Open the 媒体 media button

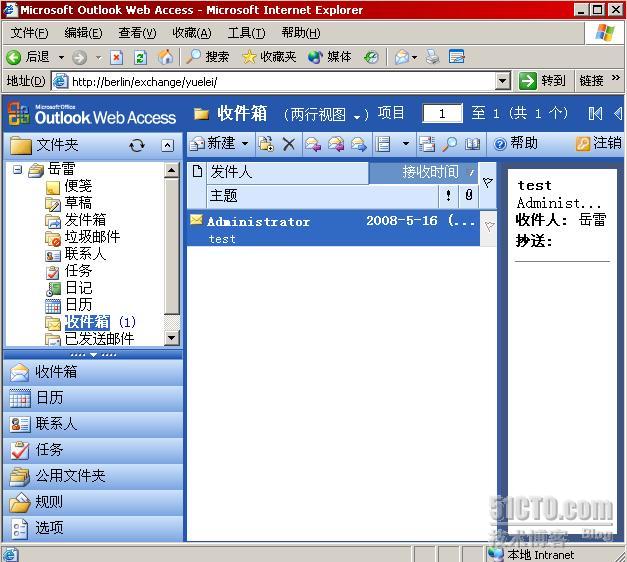tap(330, 57)
